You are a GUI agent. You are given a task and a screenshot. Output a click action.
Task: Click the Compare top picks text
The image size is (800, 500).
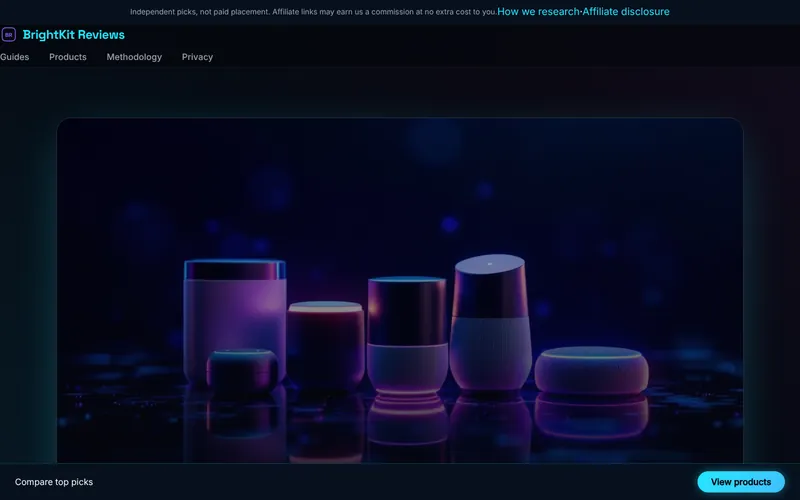(x=54, y=482)
